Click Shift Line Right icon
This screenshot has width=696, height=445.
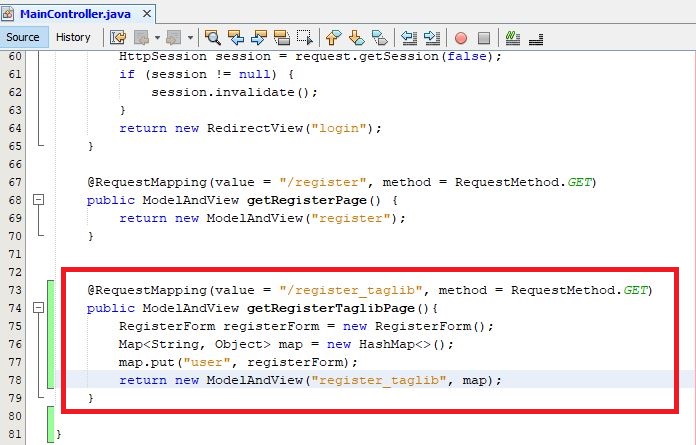432,38
